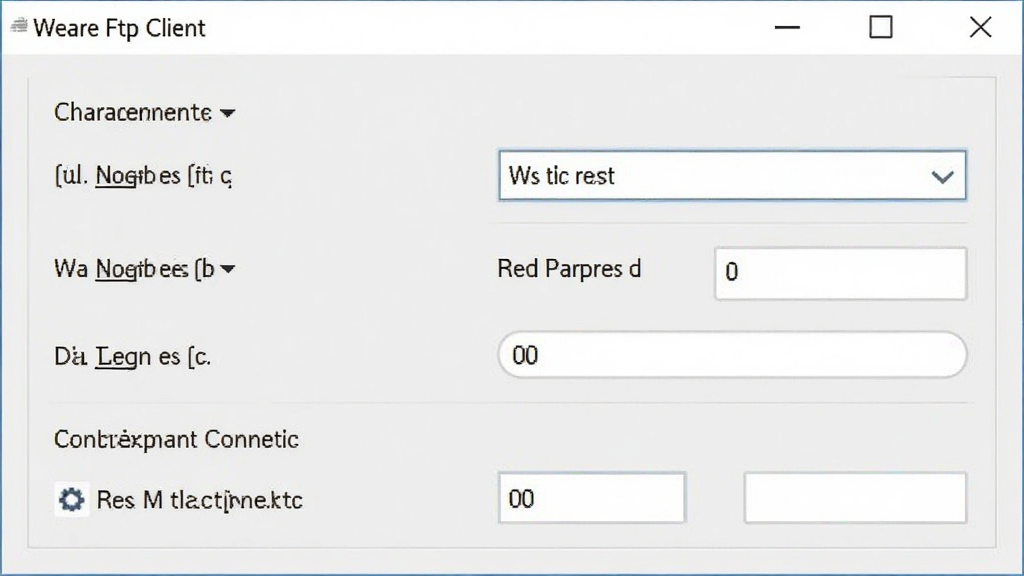Focus the rounded Da Legn es field
This screenshot has height=576, width=1024.
[x=732, y=355]
